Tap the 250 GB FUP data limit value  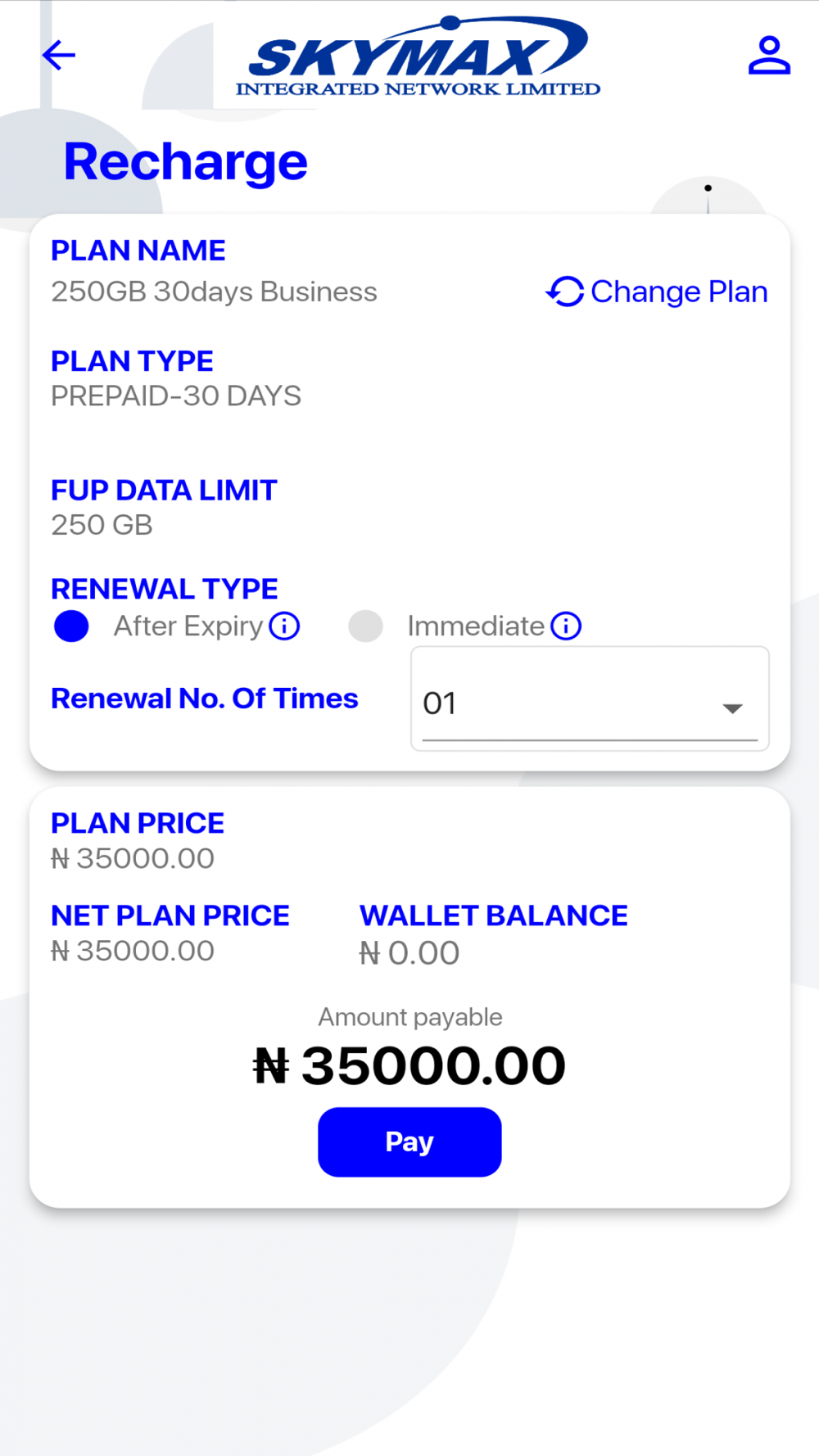102,525
